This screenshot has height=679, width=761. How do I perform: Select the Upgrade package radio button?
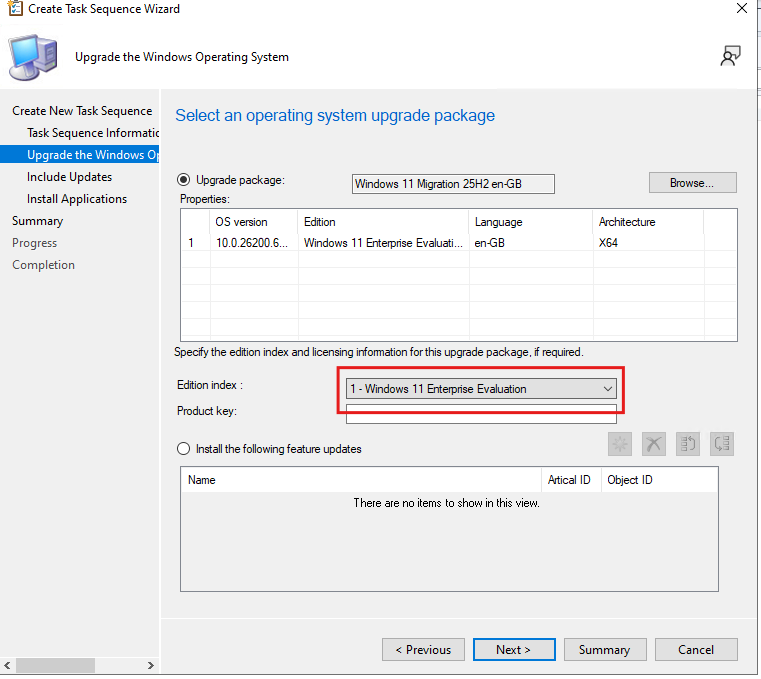pos(184,180)
